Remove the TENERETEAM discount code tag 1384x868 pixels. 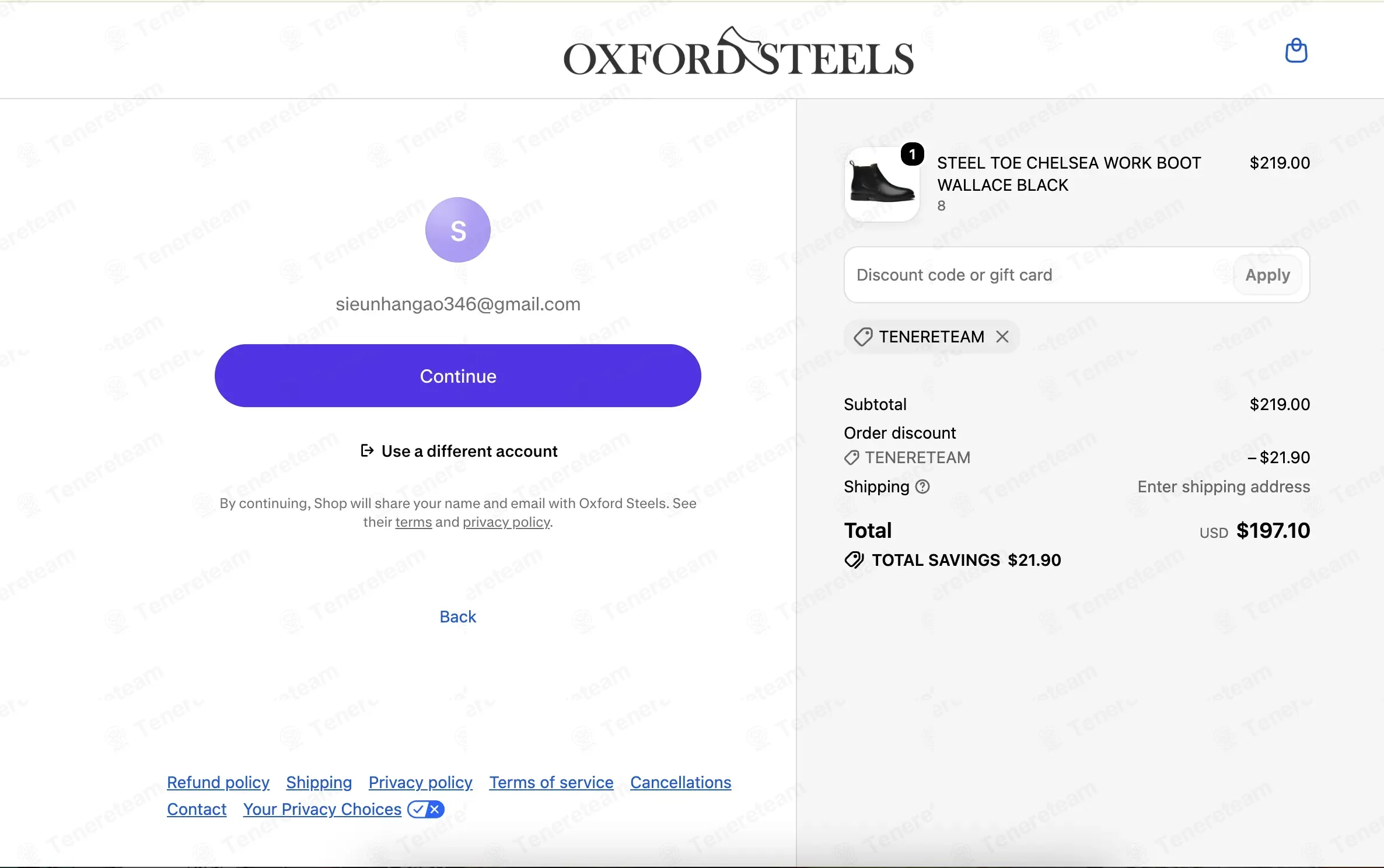click(x=1002, y=337)
